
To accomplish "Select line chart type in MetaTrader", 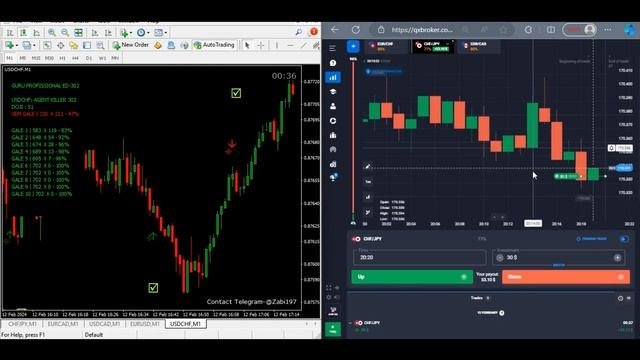I will (x=36, y=32).
